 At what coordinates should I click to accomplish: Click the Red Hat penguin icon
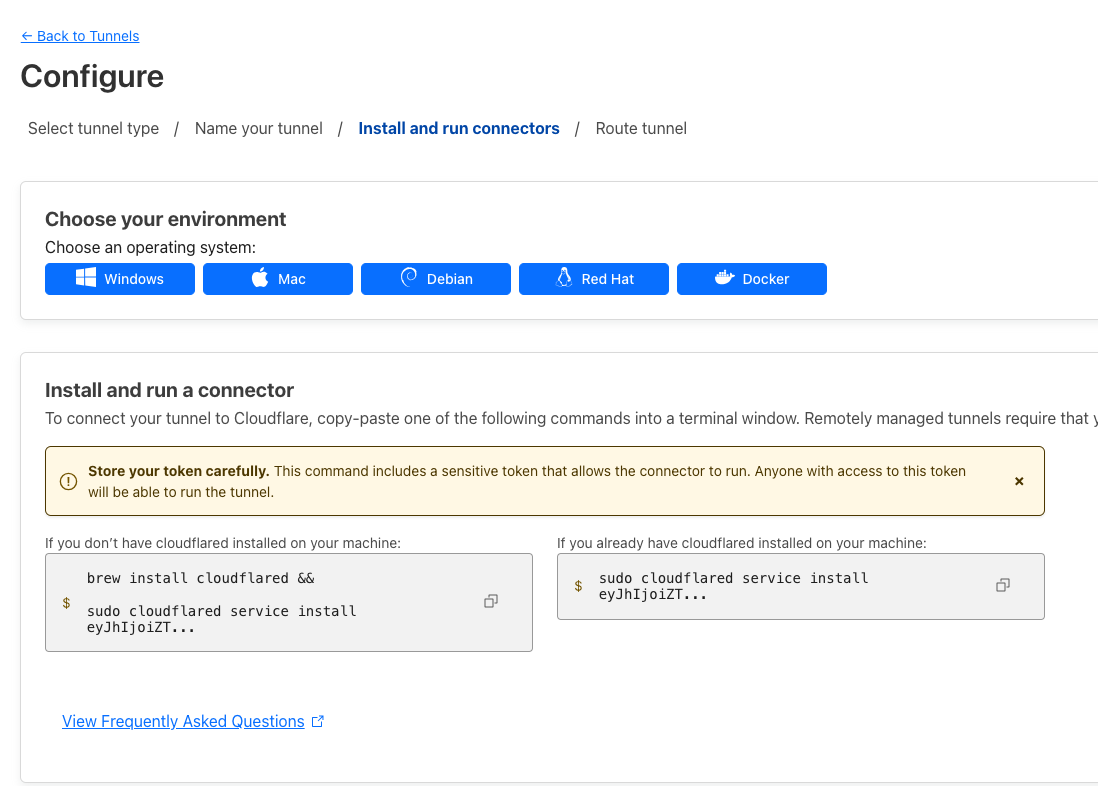coord(563,278)
